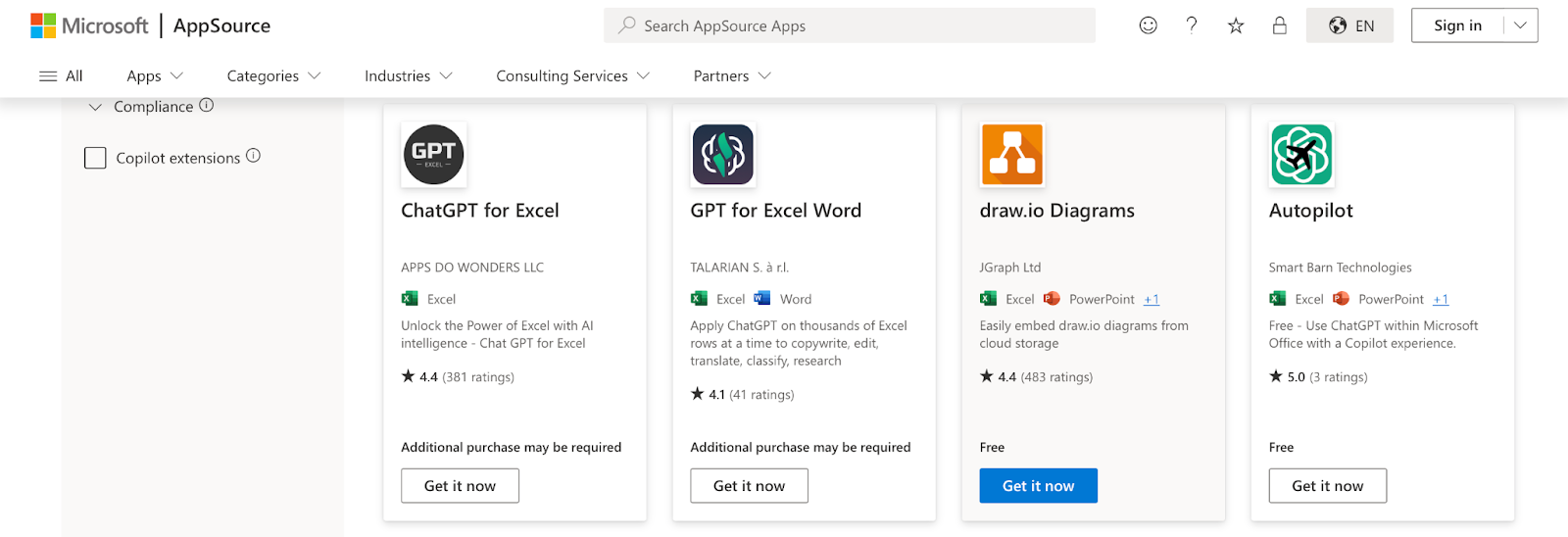Expand the Industries menu

(x=408, y=75)
